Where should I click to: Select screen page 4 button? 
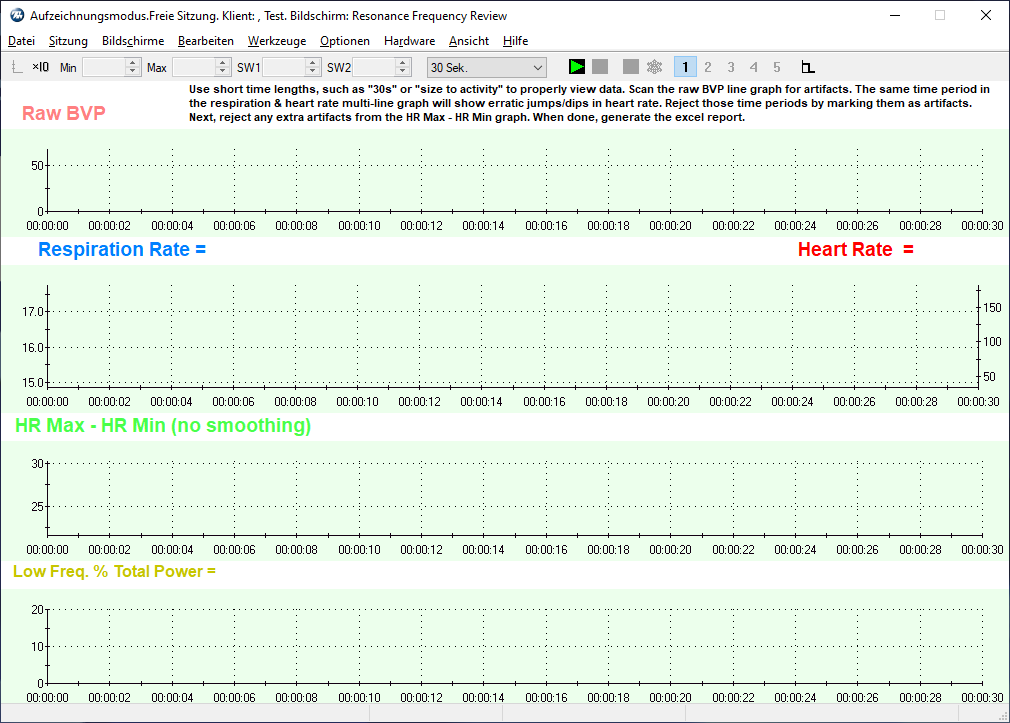pos(754,67)
